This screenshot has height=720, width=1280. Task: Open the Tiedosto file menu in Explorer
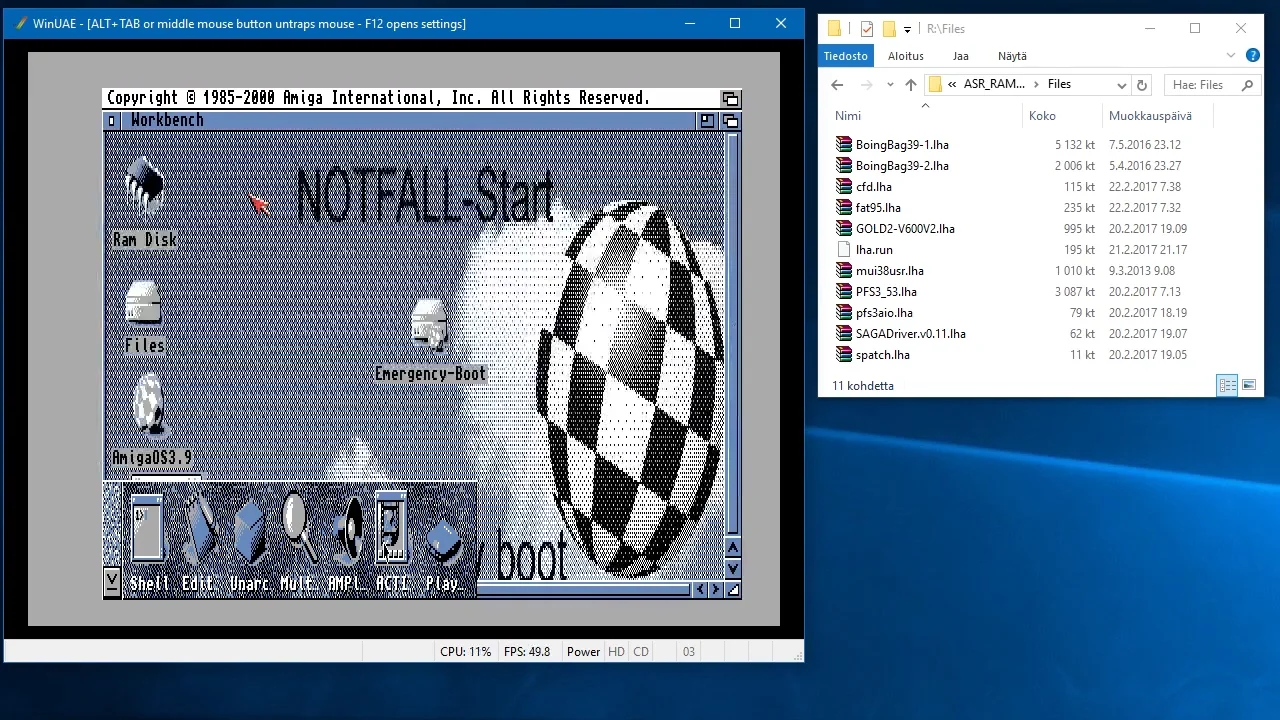click(845, 56)
